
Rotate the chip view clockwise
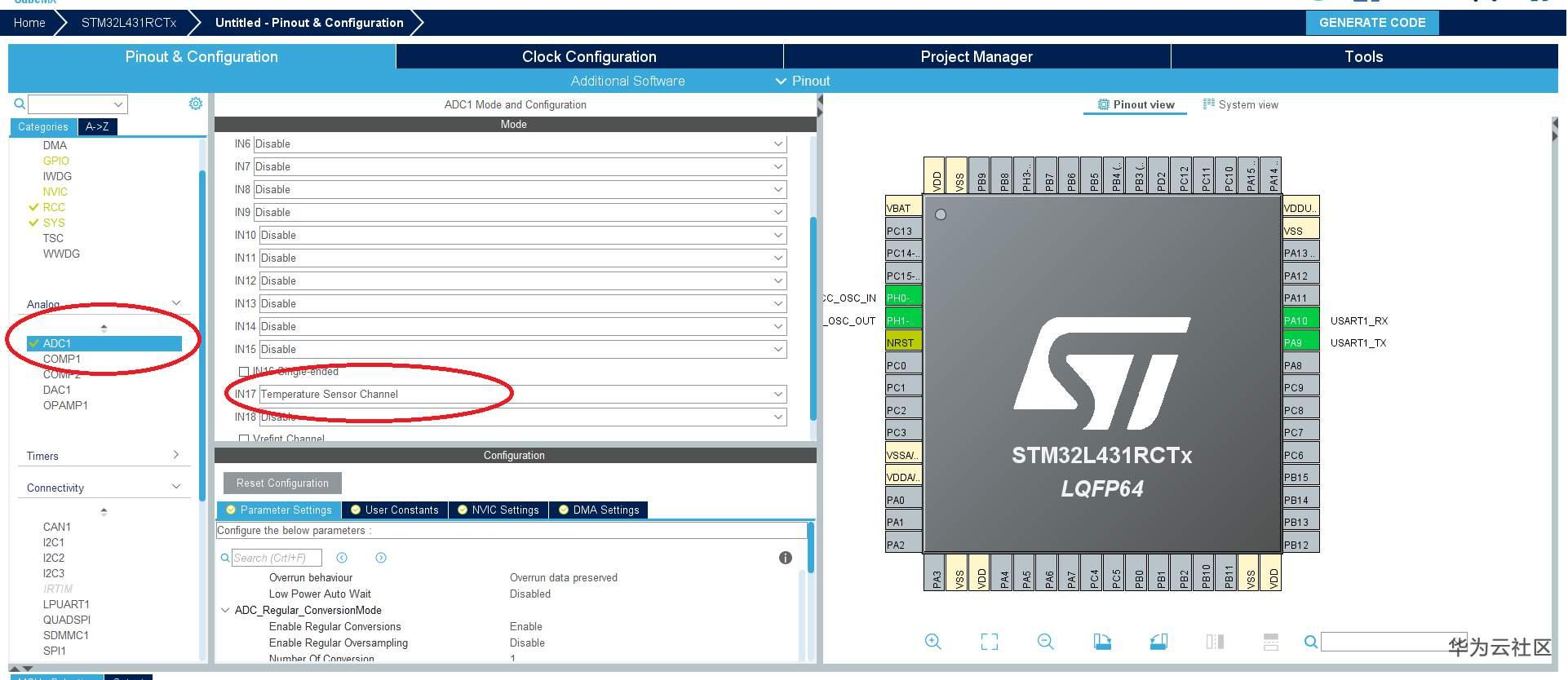[x=1102, y=642]
